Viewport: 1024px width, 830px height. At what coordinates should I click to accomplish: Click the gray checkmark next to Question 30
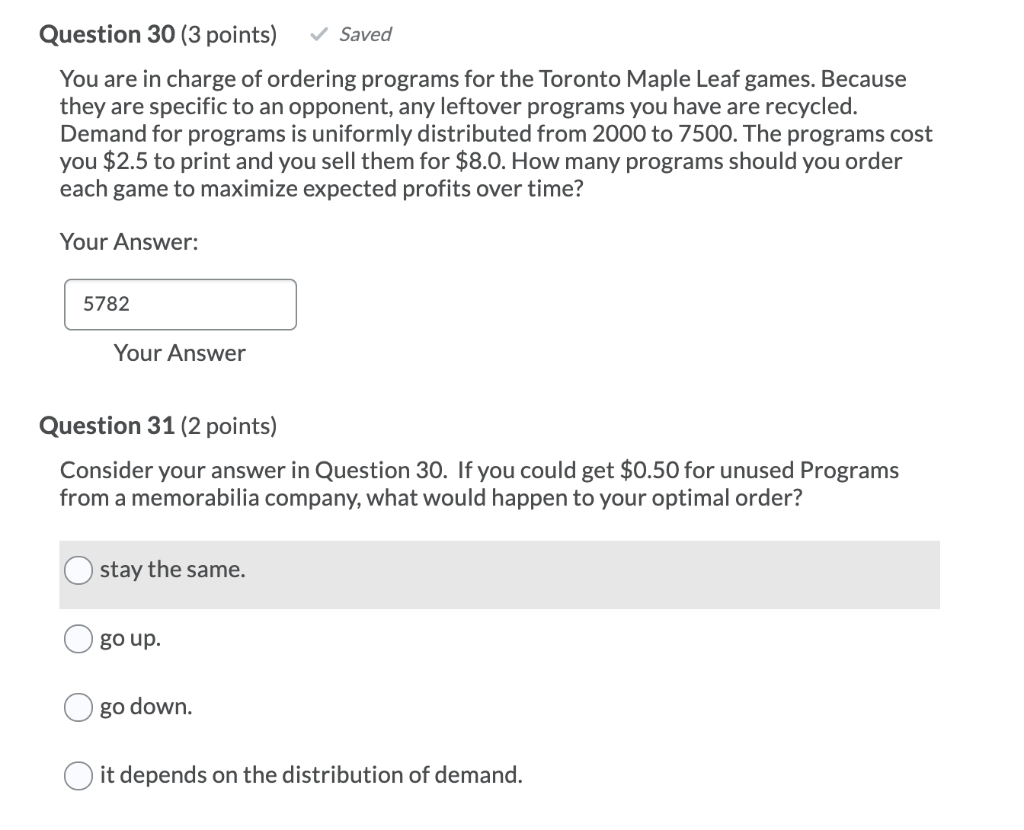[x=320, y=34]
